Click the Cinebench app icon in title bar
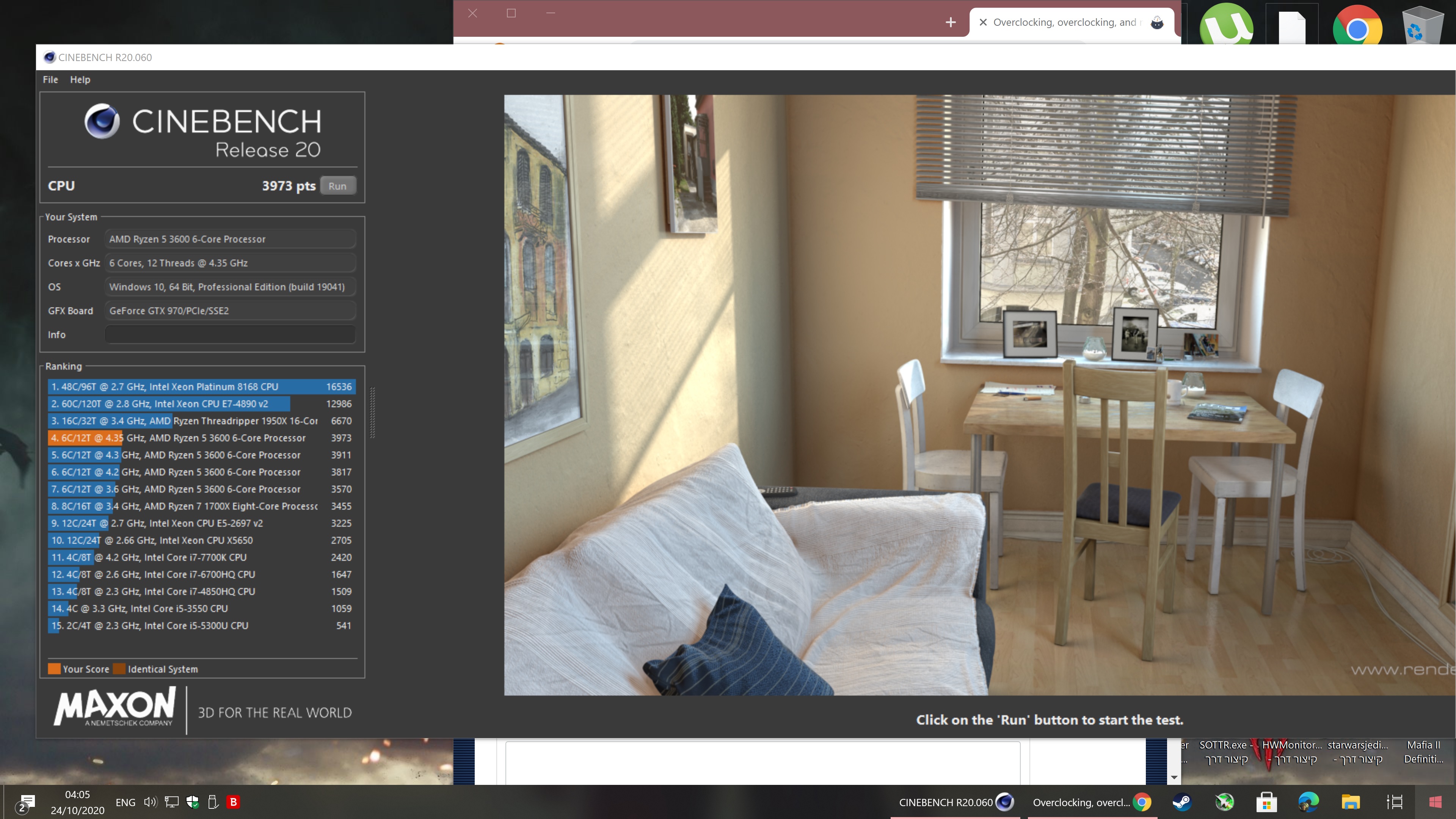 (49, 57)
